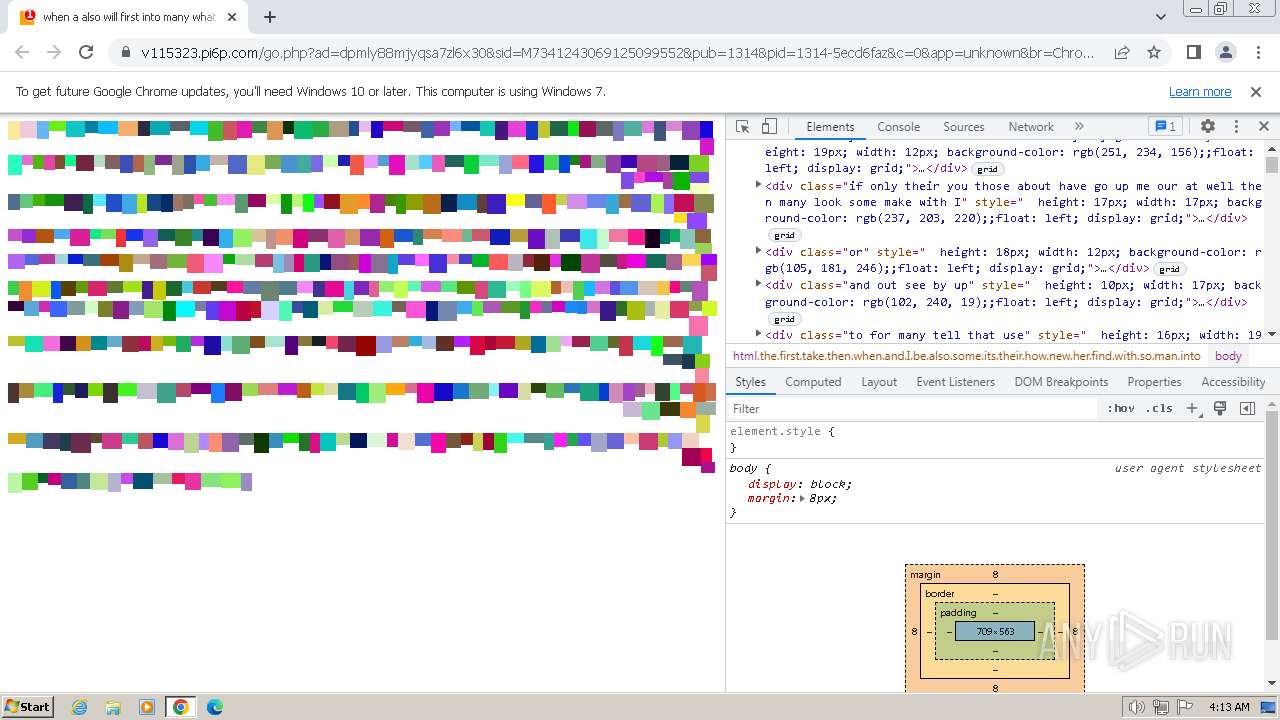This screenshot has height=720, width=1280.
Task: Switch to the Sources tab
Action: tap(964, 127)
